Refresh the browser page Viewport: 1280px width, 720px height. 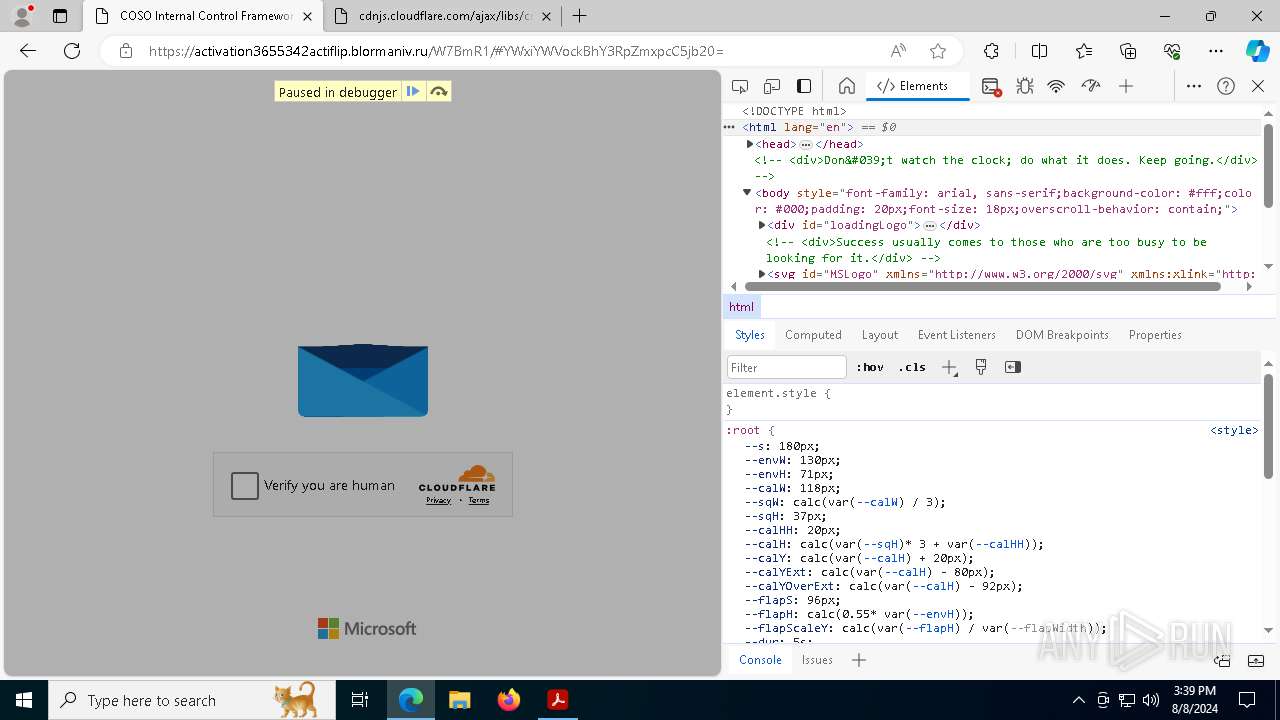(x=72, y=51)
